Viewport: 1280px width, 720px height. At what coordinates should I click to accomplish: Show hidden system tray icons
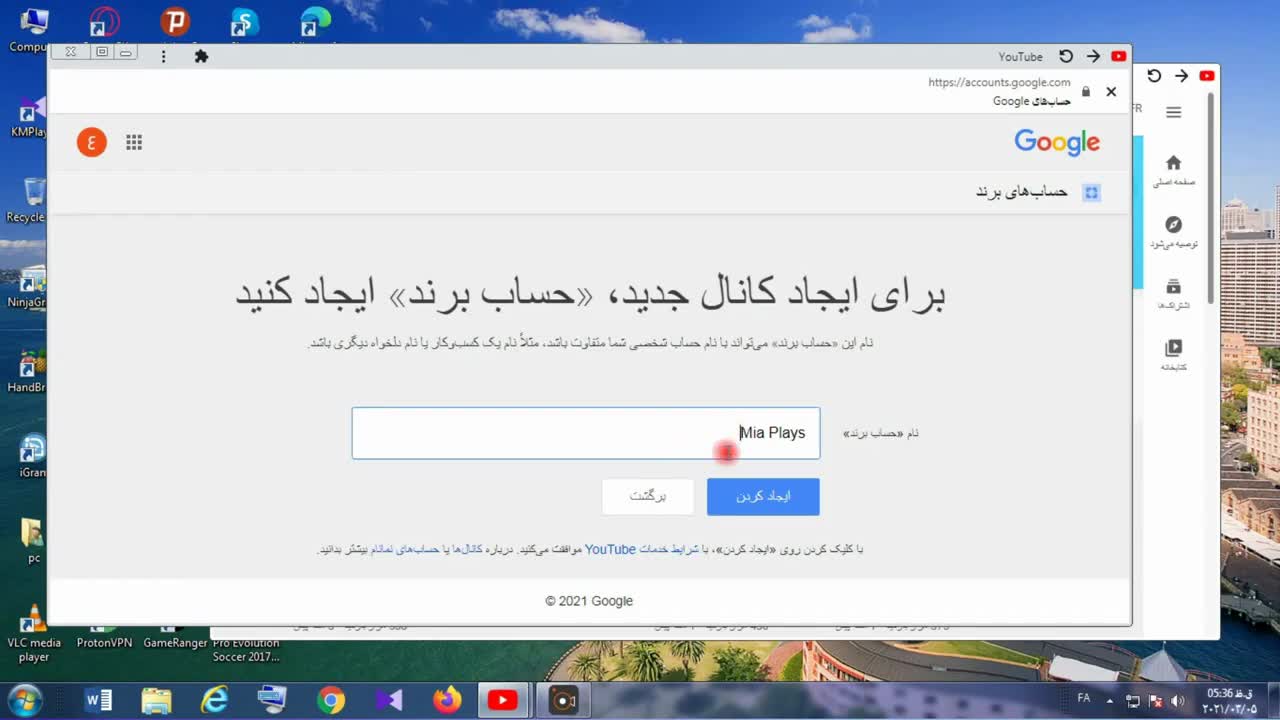click(x=1109, y=700)
